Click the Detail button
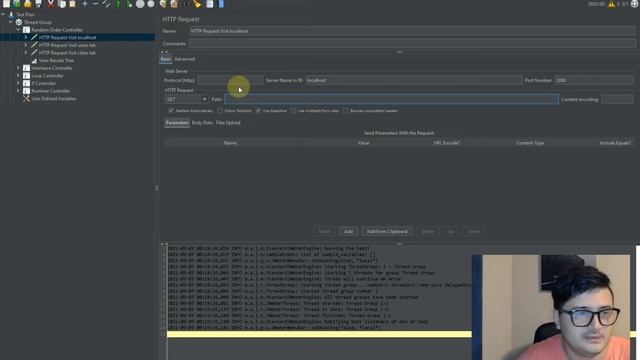 [x=324, y=231]
